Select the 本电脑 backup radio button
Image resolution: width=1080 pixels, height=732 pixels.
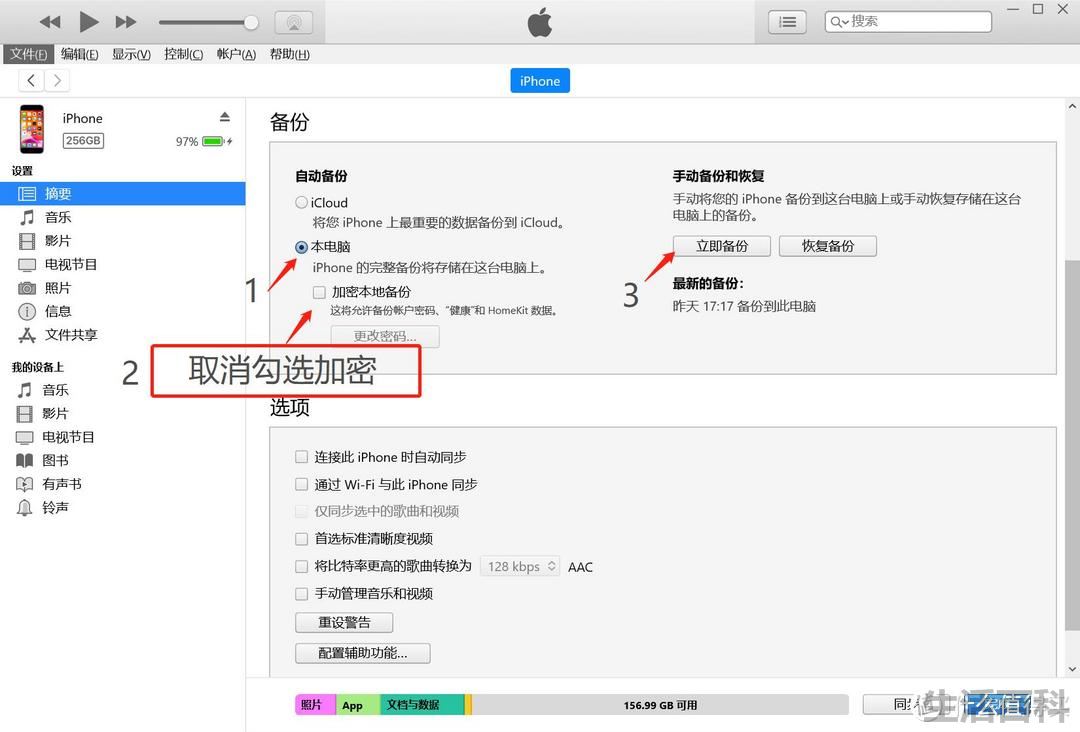(x=301, y=247)
